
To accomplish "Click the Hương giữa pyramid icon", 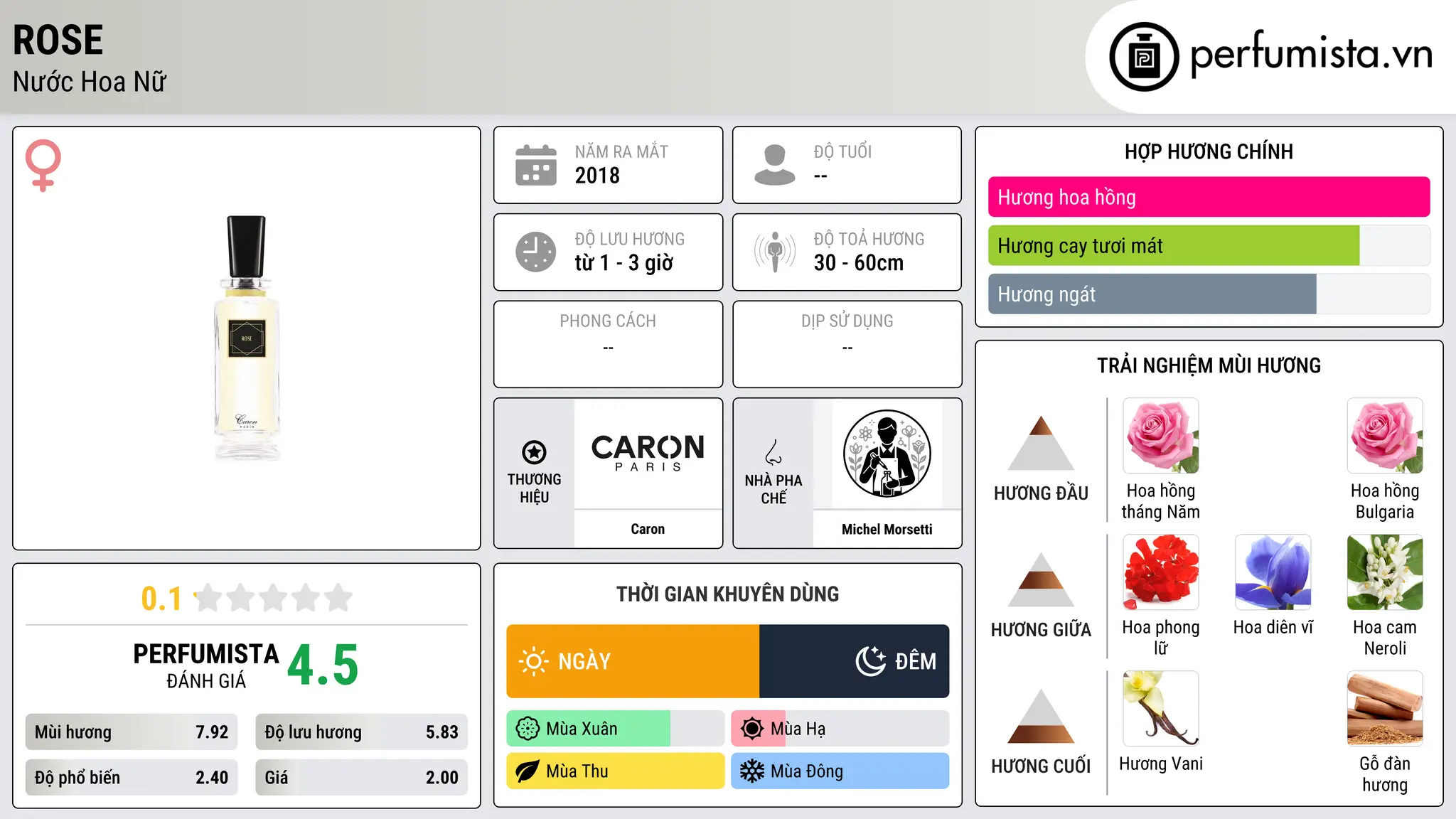I will pos(1041,579).
